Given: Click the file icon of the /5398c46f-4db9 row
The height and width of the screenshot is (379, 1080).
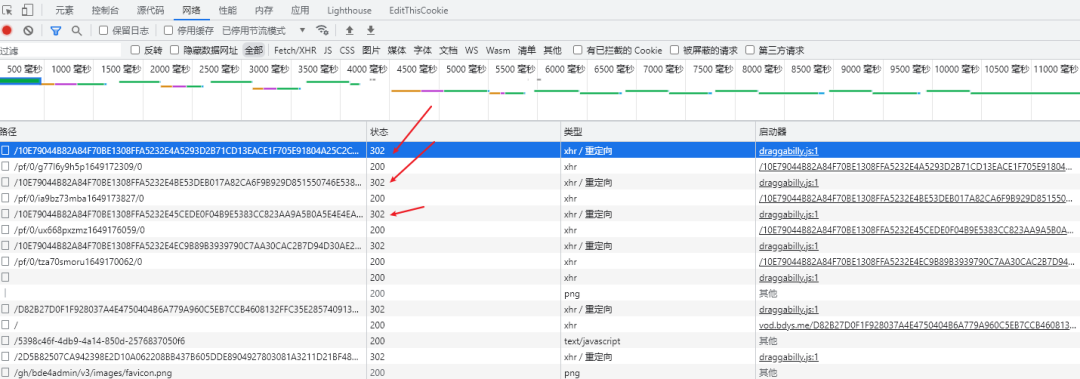Looking at the screenshot, I should point(5,341).
